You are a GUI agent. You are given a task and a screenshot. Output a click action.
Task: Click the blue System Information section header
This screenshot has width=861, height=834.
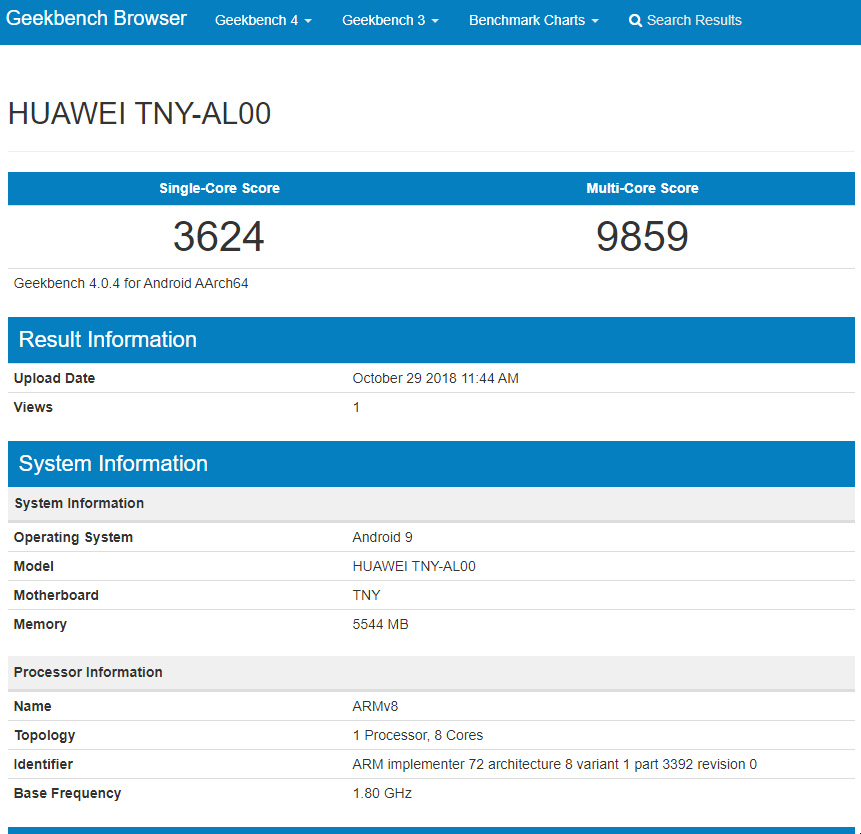click(431, 464)
